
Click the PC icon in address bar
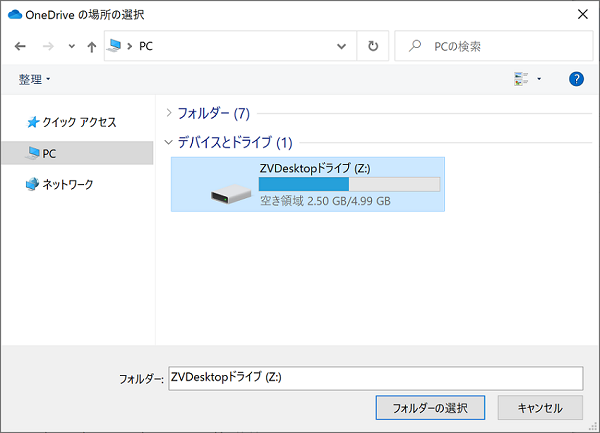click(114, 46)
